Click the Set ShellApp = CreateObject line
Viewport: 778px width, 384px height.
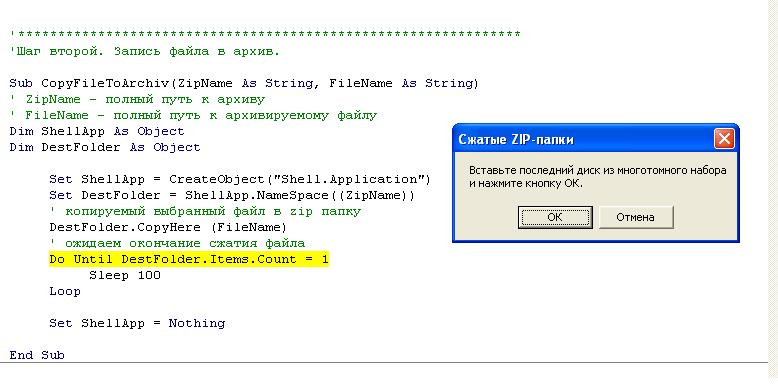coord(240,179)
